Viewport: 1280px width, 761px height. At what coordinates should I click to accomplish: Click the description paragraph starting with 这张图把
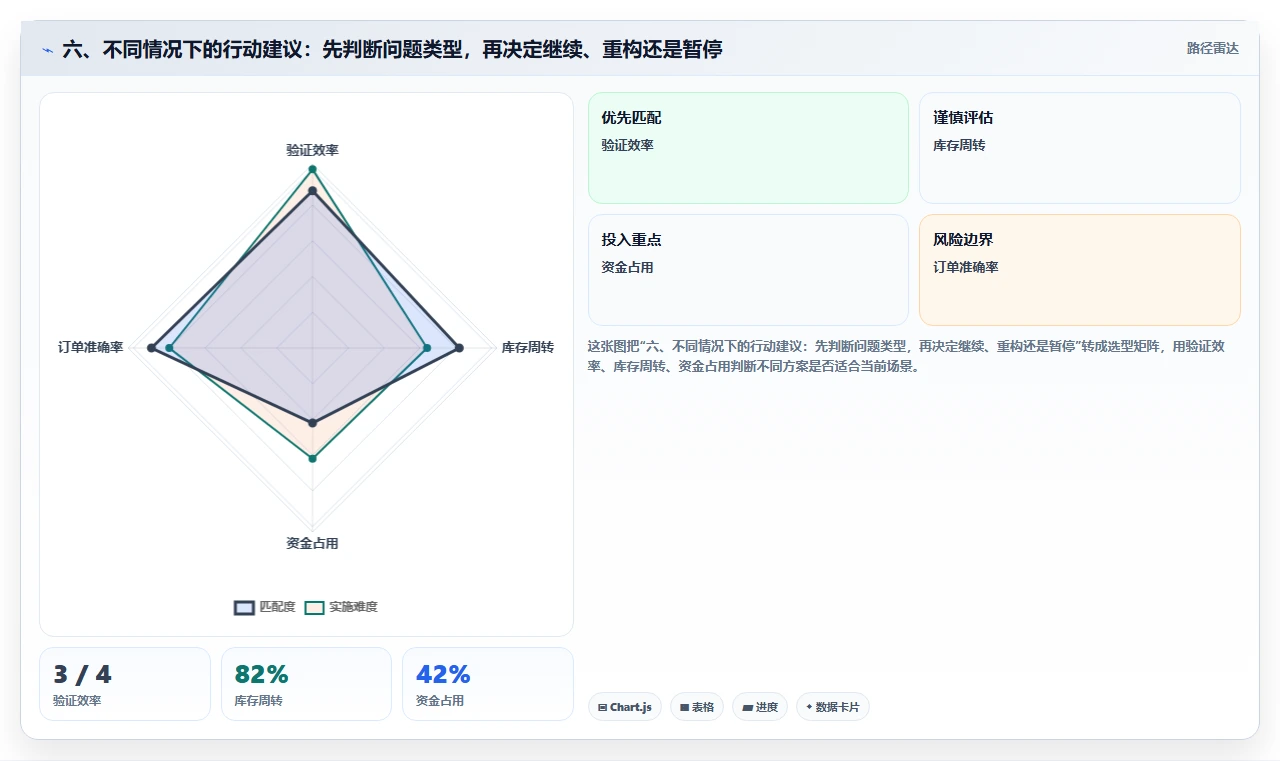(907, 356)
